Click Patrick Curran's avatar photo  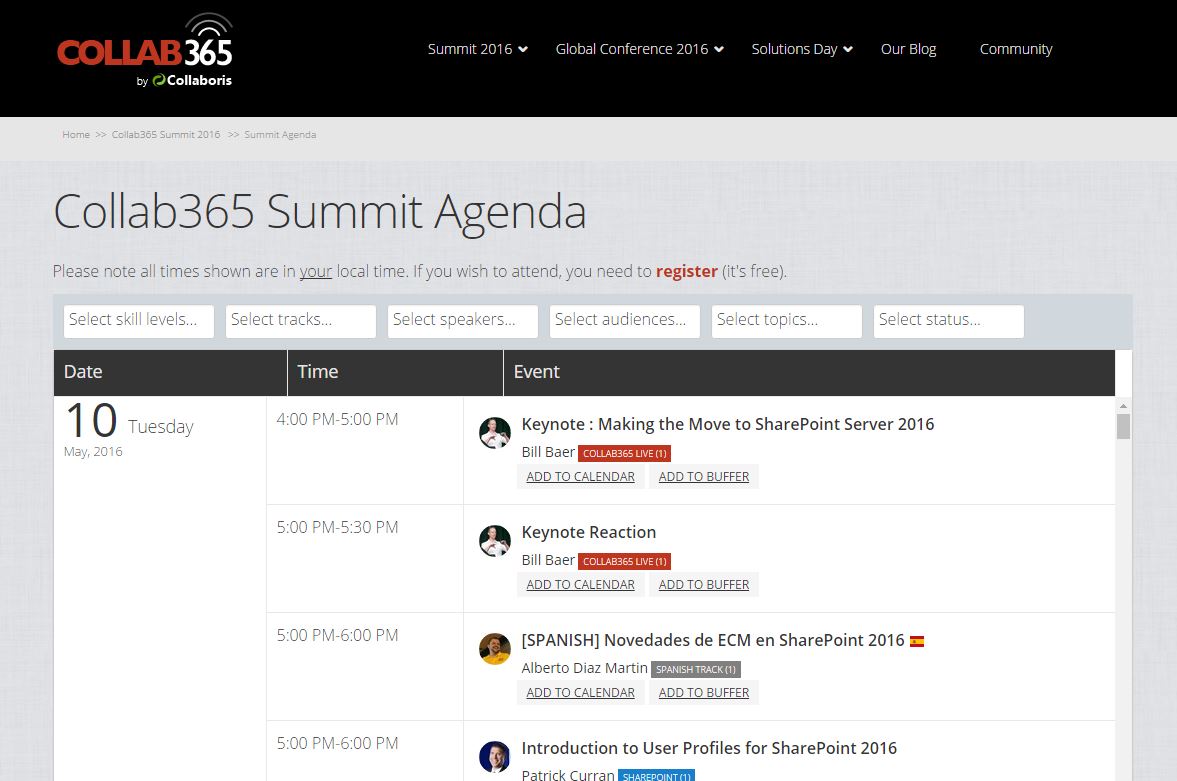(495, 757)
